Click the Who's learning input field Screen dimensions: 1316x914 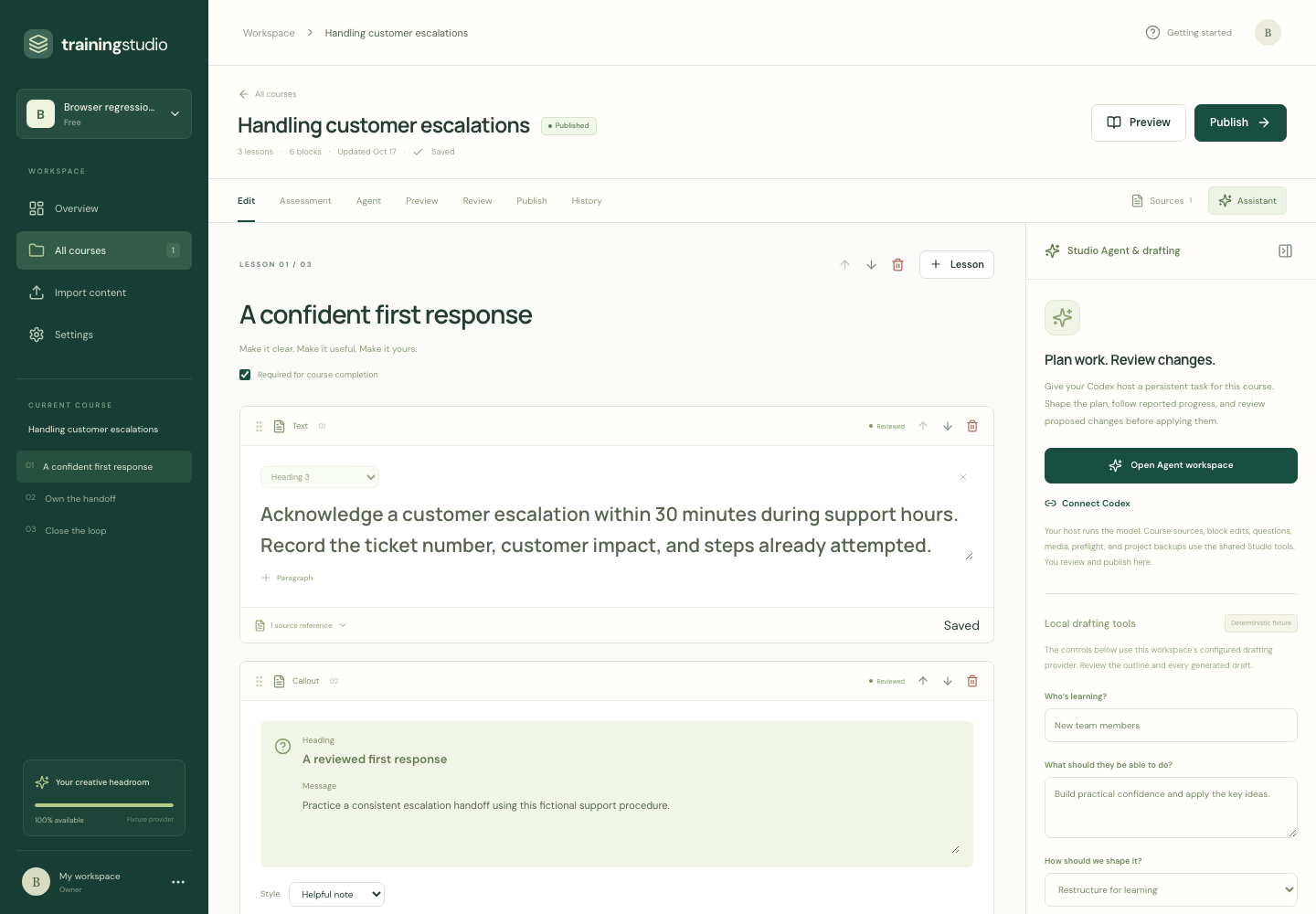(x=1171, y=726)
